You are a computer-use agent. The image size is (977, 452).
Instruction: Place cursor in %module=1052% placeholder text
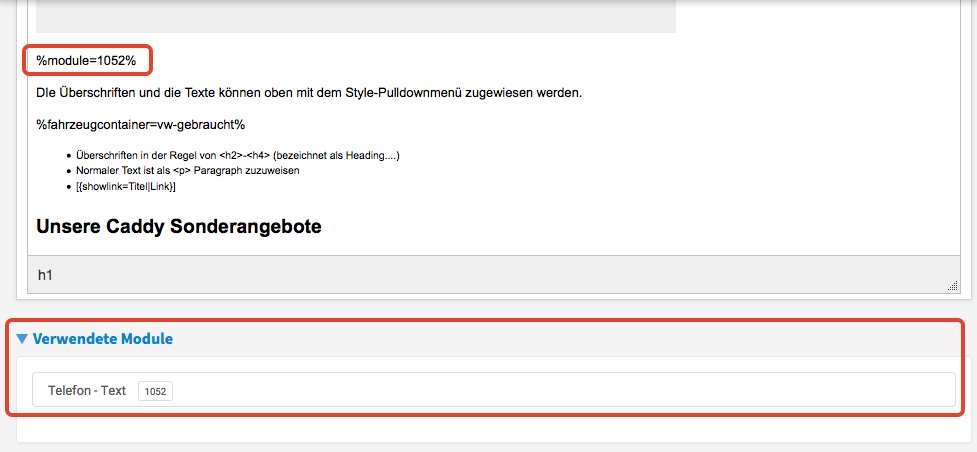pyautogui.click(x=86, y=61)
